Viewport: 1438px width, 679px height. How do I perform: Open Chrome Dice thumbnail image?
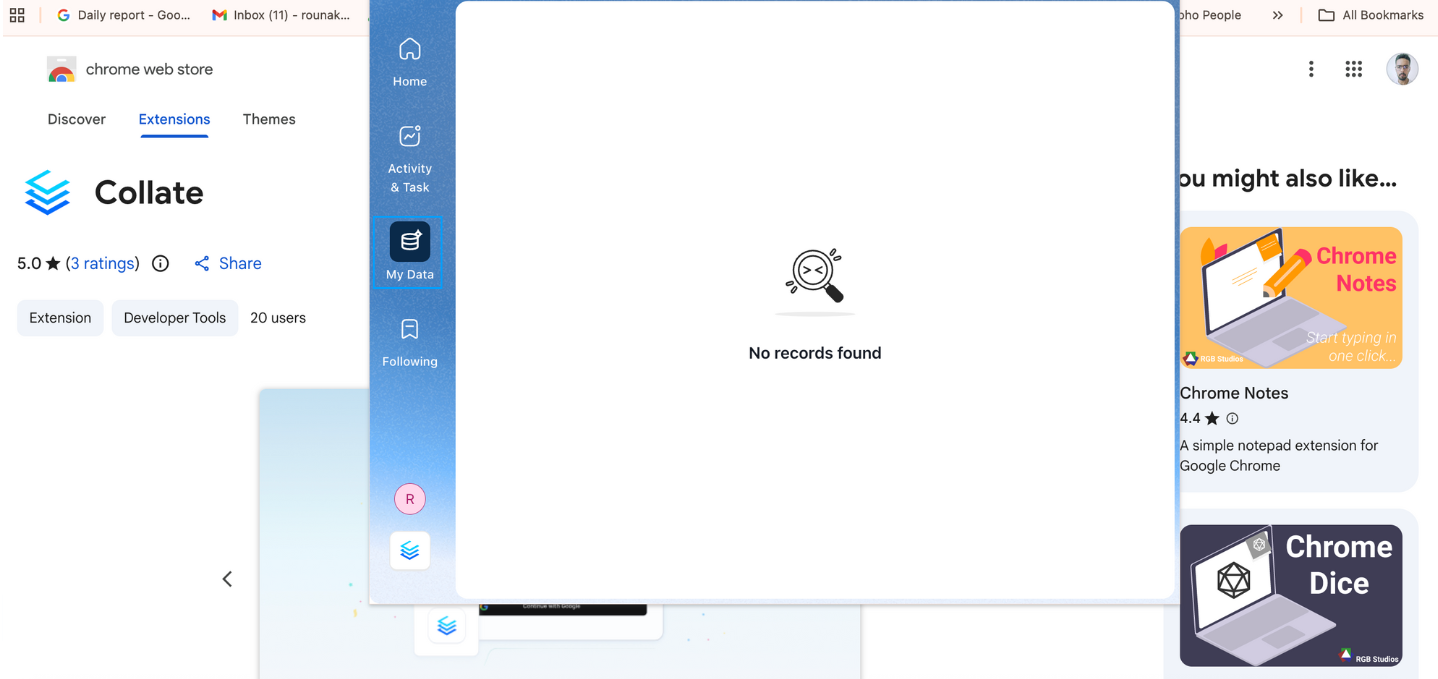(x=1291, y=596)
